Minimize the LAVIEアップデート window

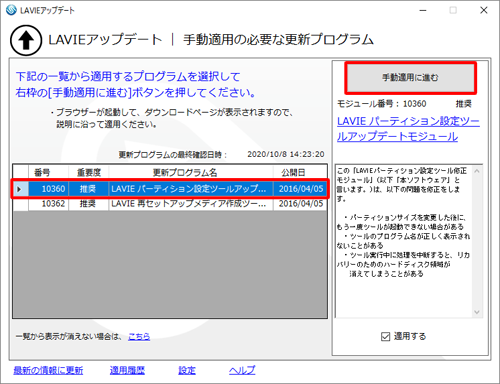click(423, 10)
